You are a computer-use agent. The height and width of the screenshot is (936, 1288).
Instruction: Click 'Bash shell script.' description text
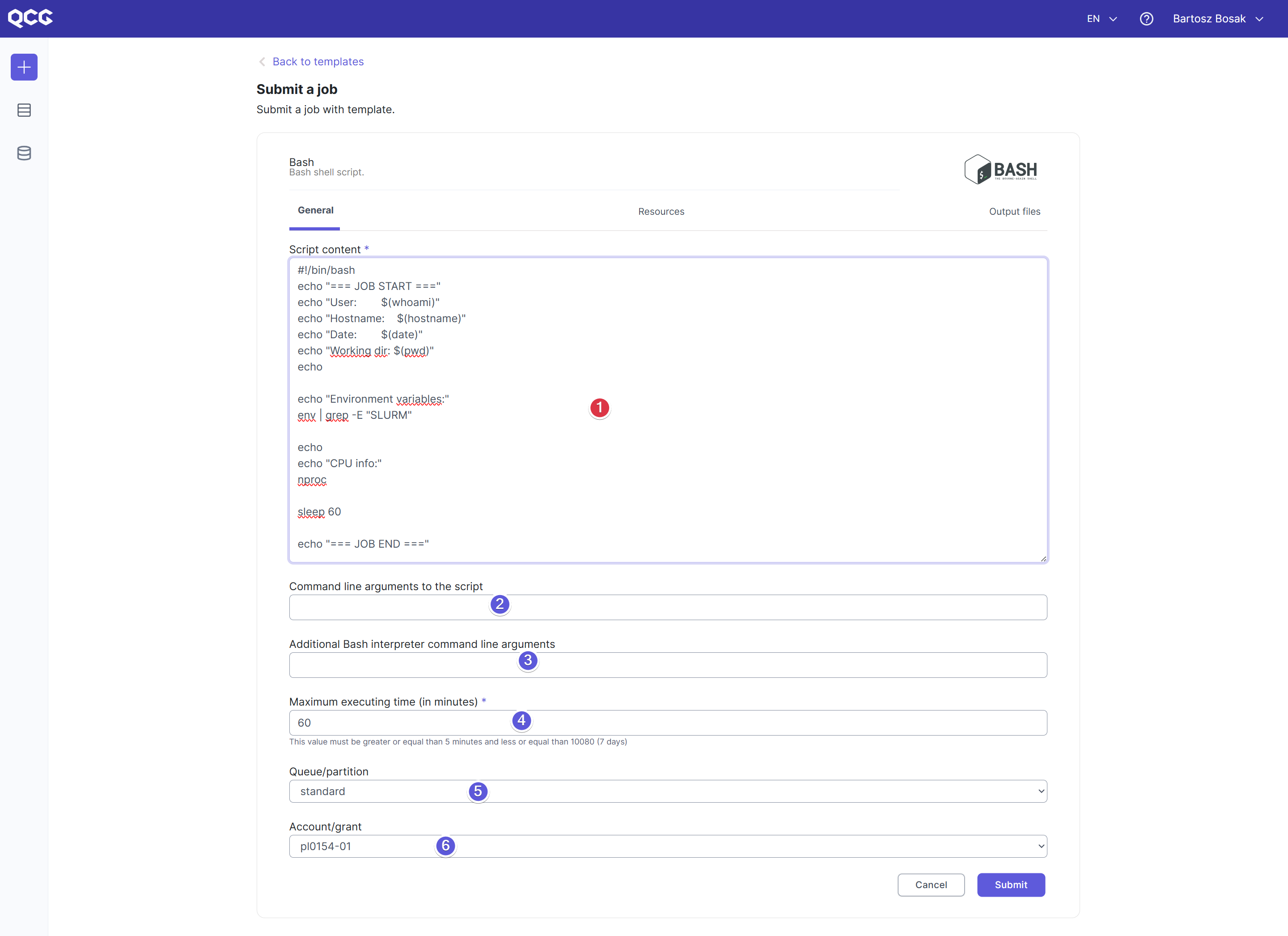(326, 172)
